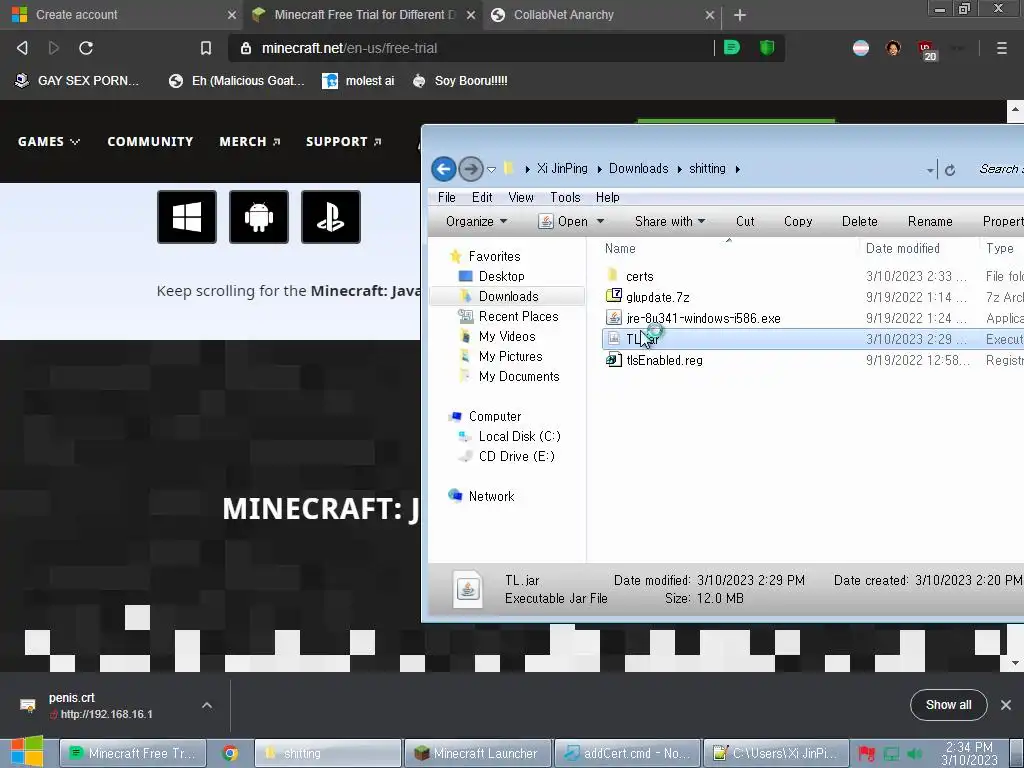This screenshot has height=768, width=1024.
Task: Open a new browser tab
Action: coord(739,14)
